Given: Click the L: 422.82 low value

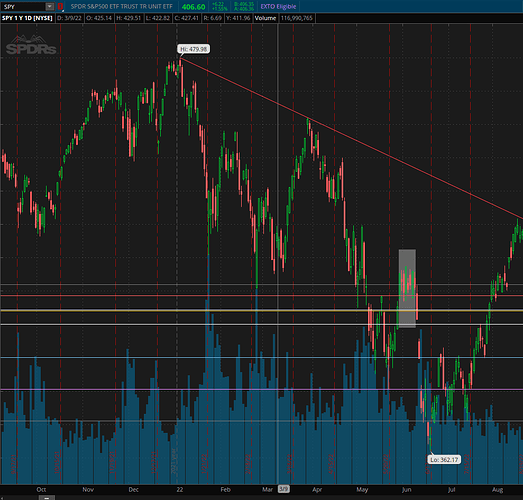Looking at the screenshot, I should (158, 18).
